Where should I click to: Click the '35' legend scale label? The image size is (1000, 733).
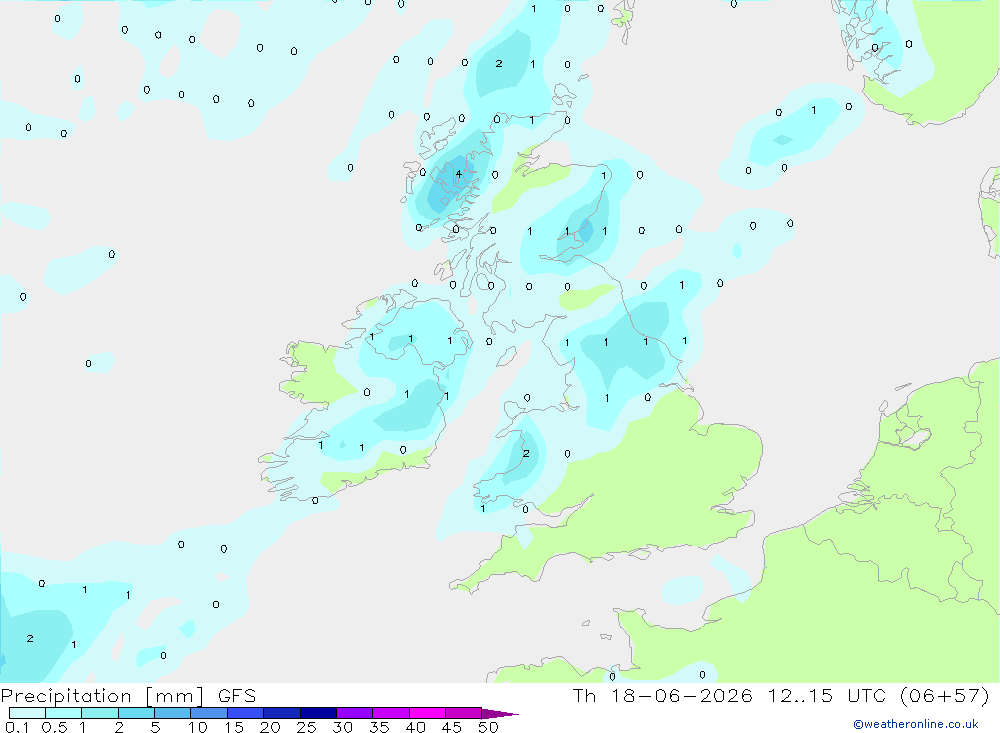pos(379,727)
